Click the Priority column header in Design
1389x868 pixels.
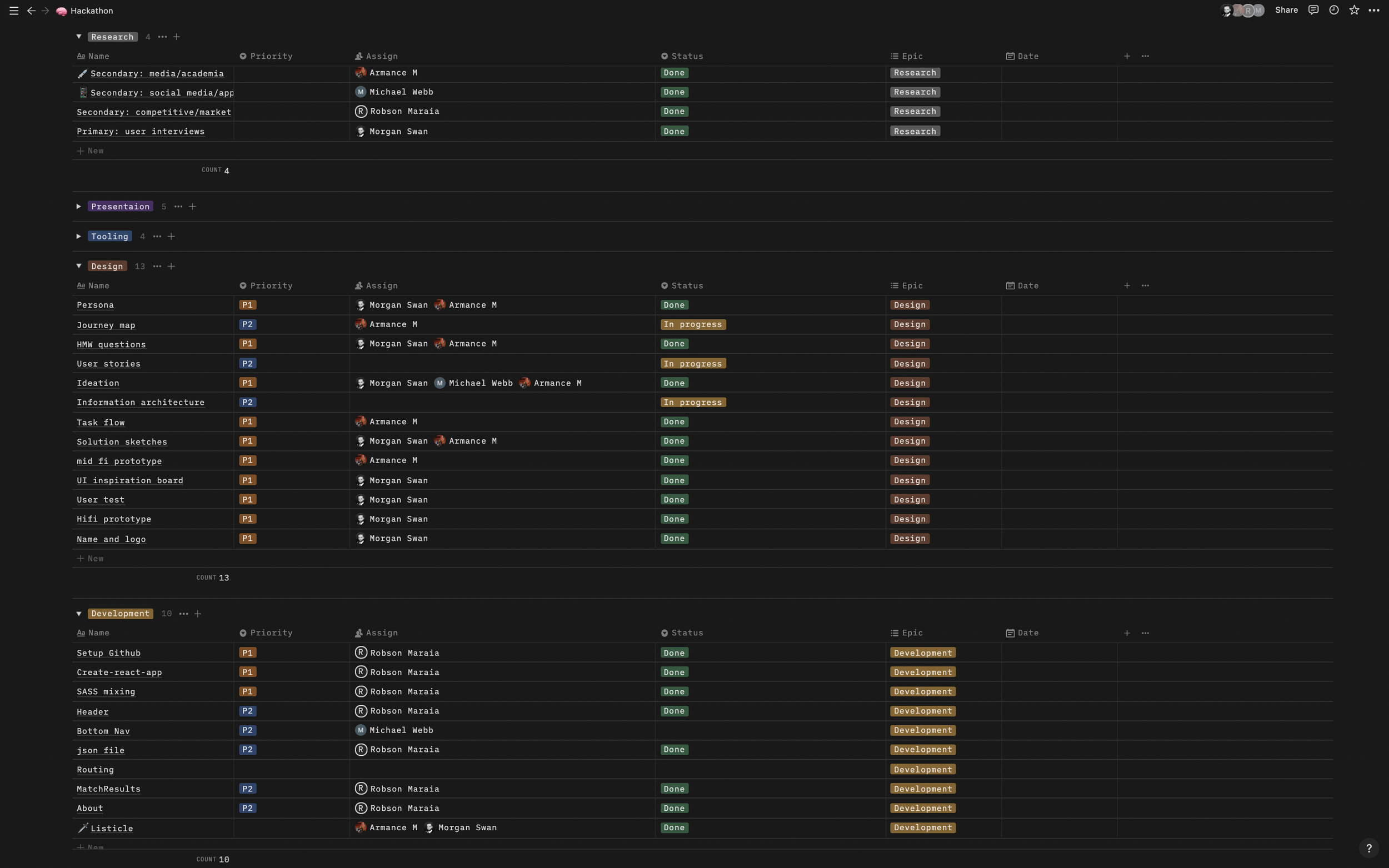271,286
